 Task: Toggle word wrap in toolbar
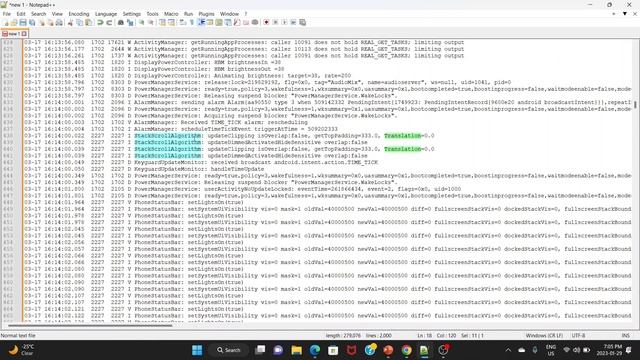click(182, 22)
